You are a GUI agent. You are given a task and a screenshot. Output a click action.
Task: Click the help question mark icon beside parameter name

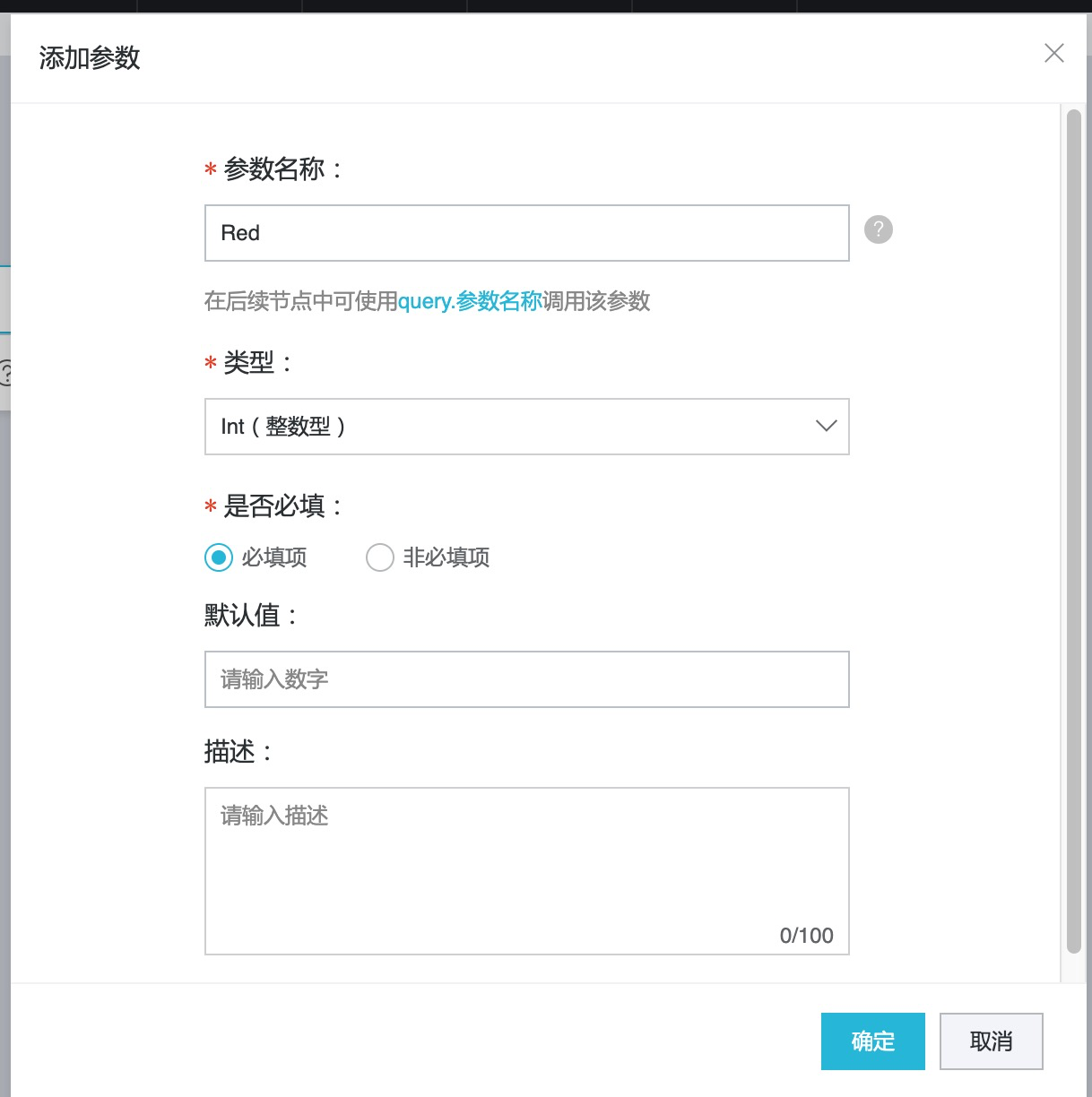[x=878, y=229]
